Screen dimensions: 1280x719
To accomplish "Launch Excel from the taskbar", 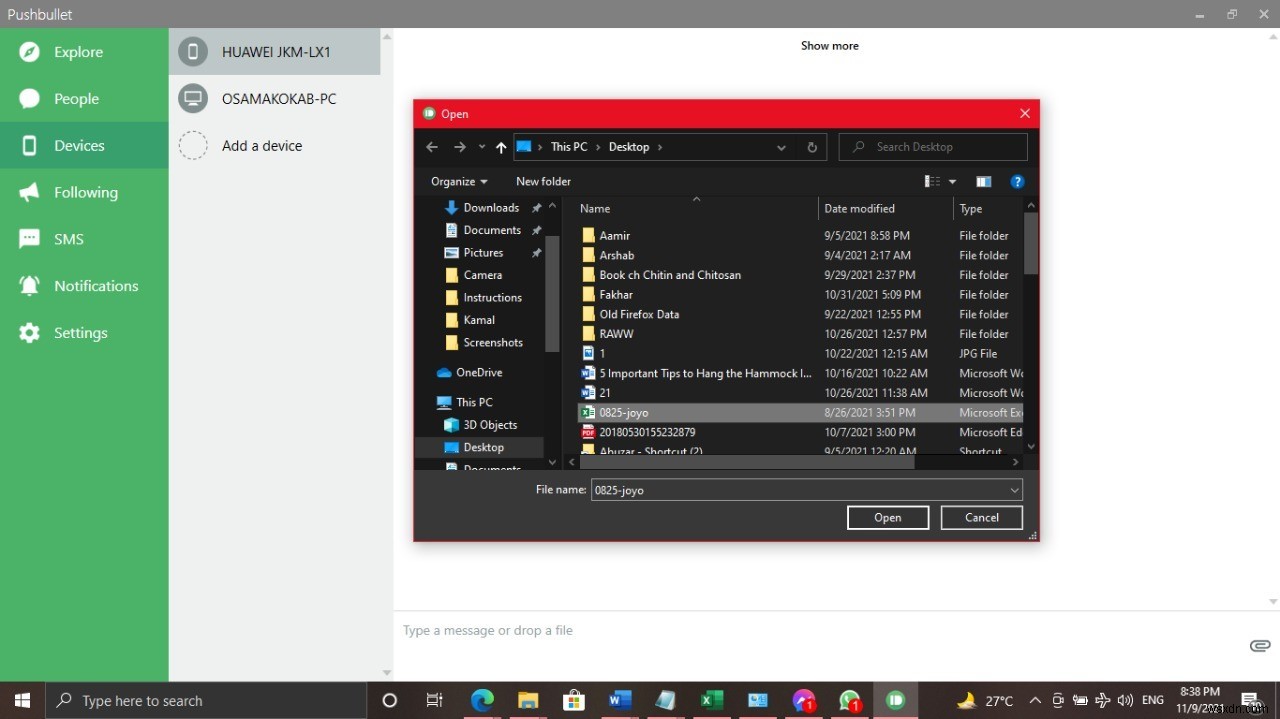I will pyautogui.click(x=711, y=700).
